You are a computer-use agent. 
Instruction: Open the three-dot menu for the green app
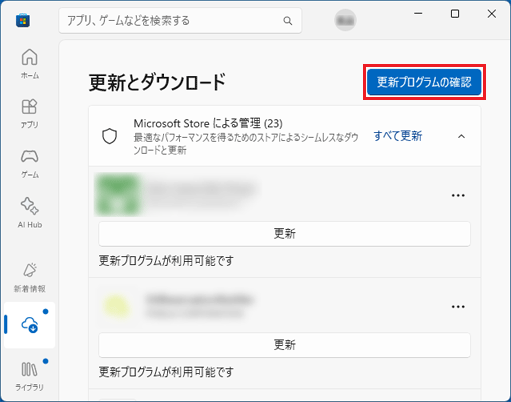click(x=458, y=195)
